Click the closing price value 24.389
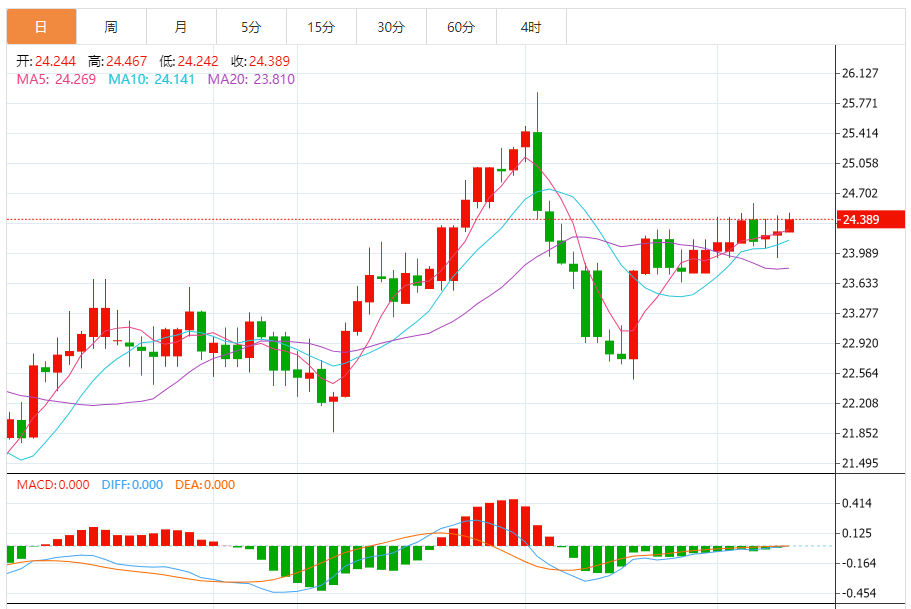The image size is (911, 609). coord(270,61)
